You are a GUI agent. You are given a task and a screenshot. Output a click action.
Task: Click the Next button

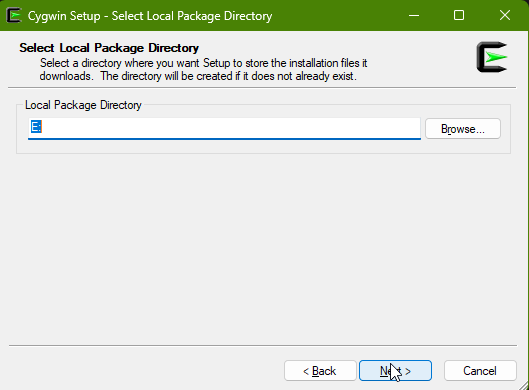(395, 370)
